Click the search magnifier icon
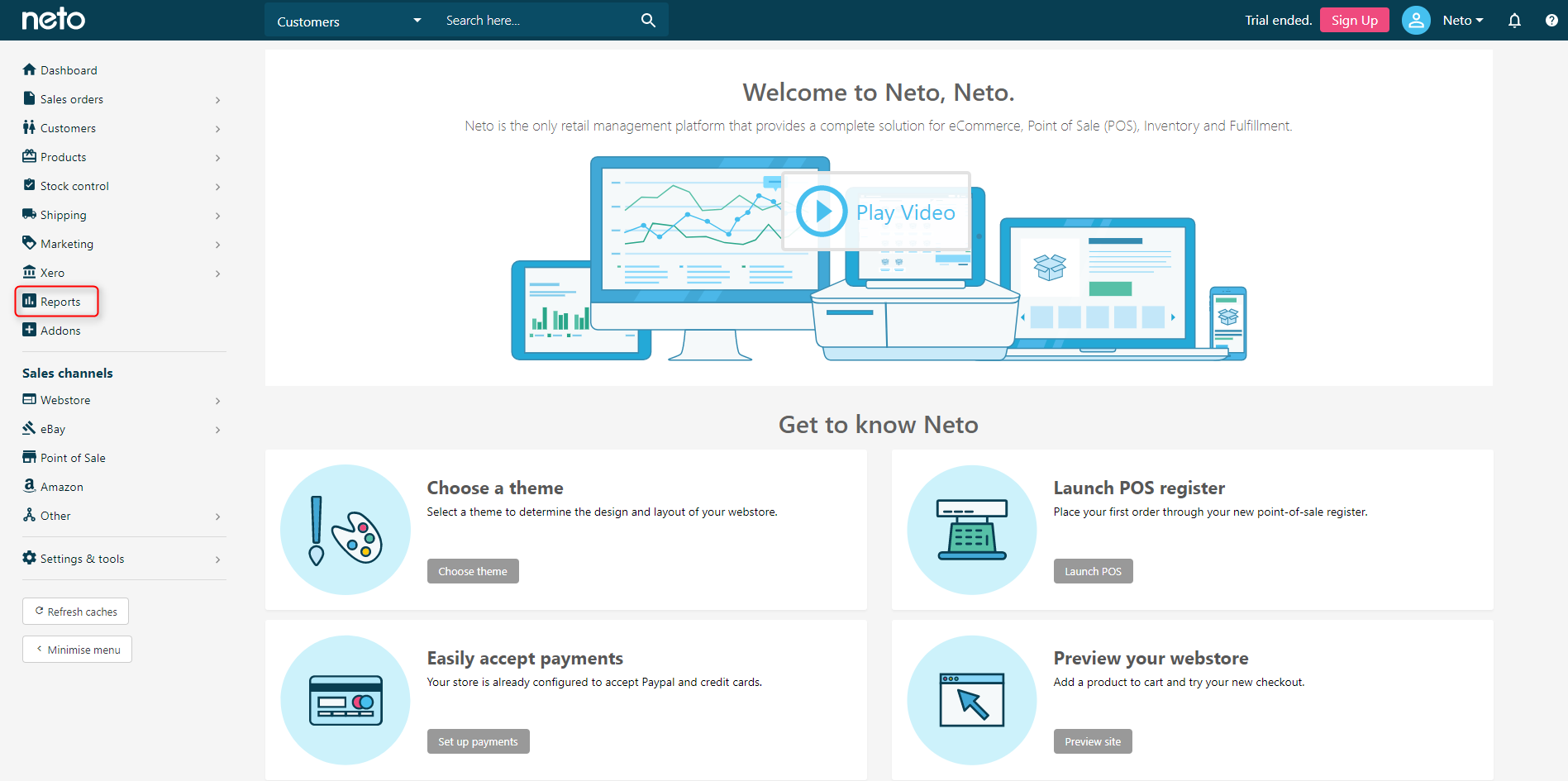This screenshot has height=781, width=1568. pos(648,20)
